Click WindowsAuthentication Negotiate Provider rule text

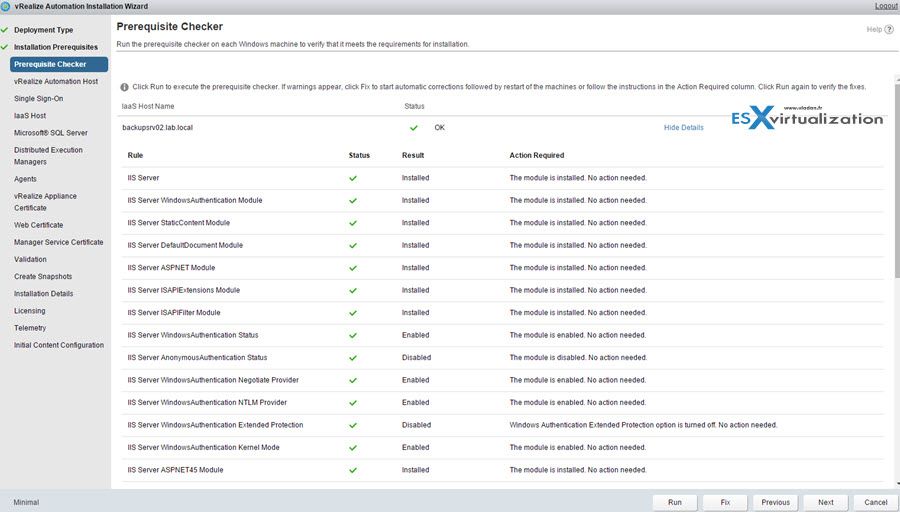[x=213, y=381]
